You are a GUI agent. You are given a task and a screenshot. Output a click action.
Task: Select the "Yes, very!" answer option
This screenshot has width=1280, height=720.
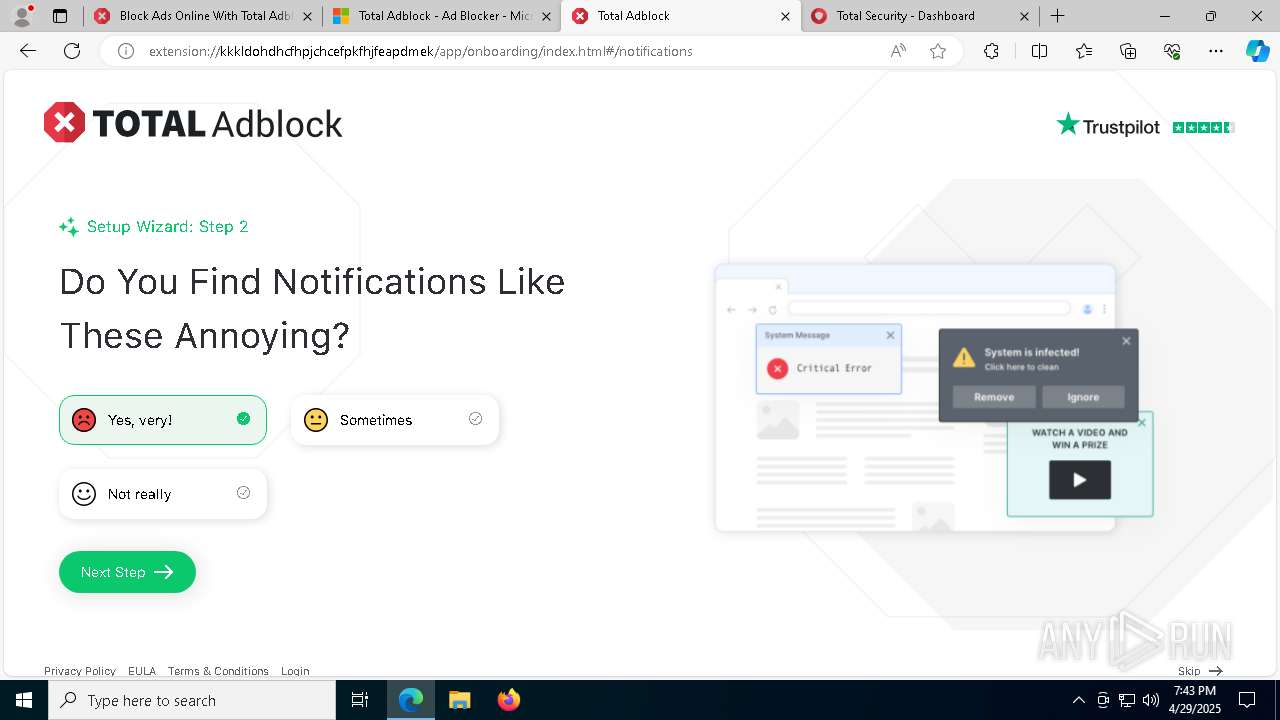(x=163, y=420)
